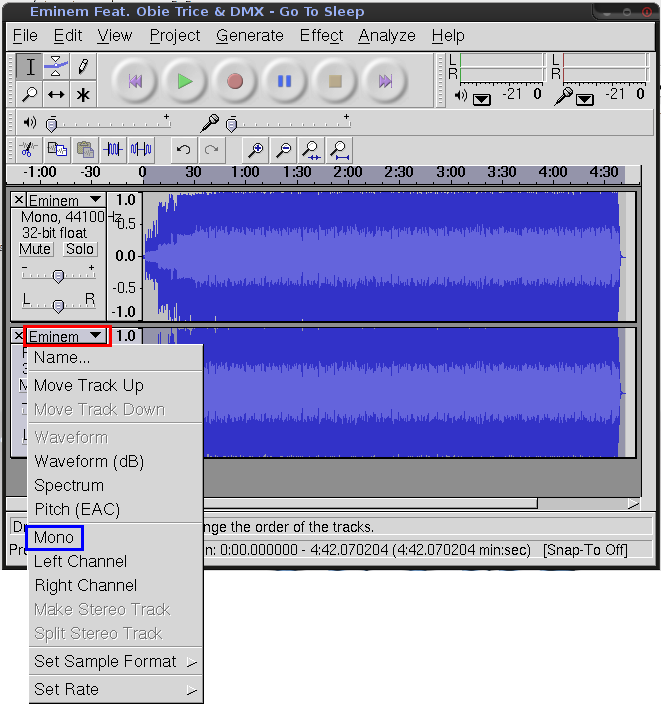This screenshot has width=661, height=704.
Task: Skip to end of the track
Action: point(385,81)
